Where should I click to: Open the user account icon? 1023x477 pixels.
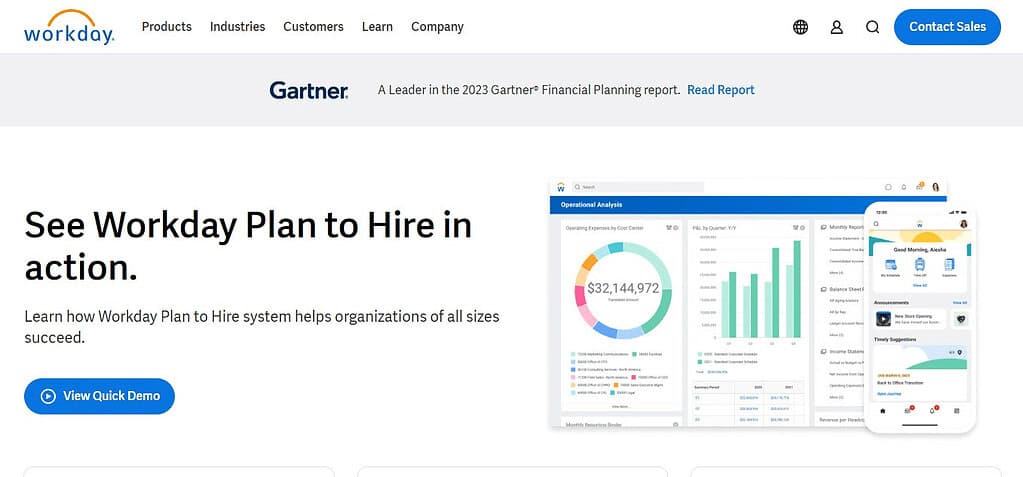tap(836, 27)
